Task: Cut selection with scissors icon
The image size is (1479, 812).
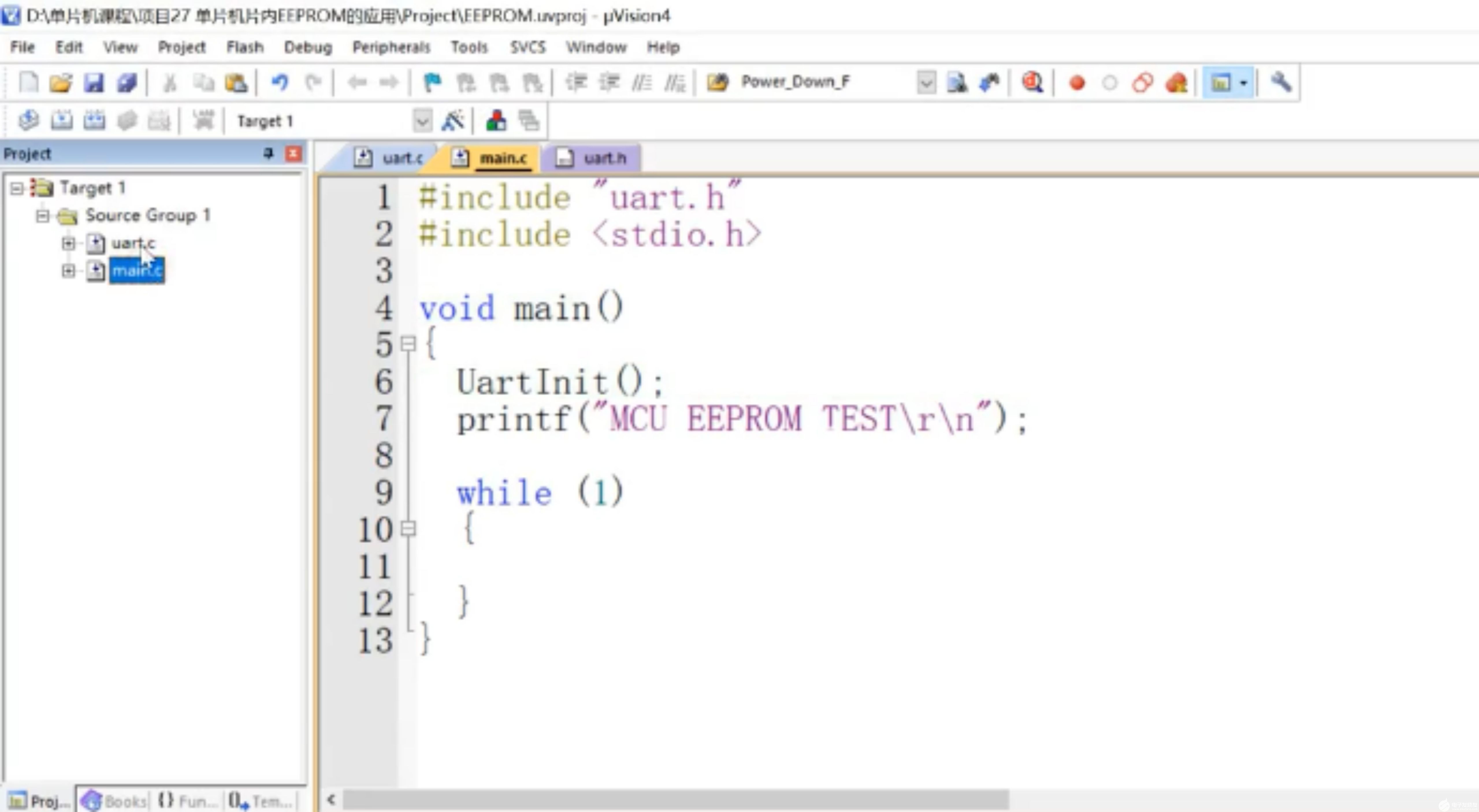Action: (x=170, y=83)
